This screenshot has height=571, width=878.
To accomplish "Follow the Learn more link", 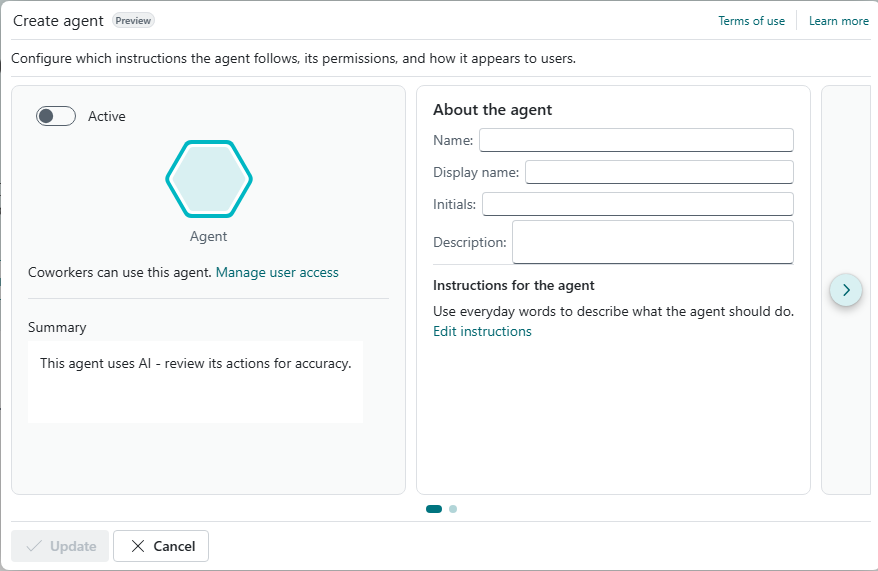I will tap(838, 21).
